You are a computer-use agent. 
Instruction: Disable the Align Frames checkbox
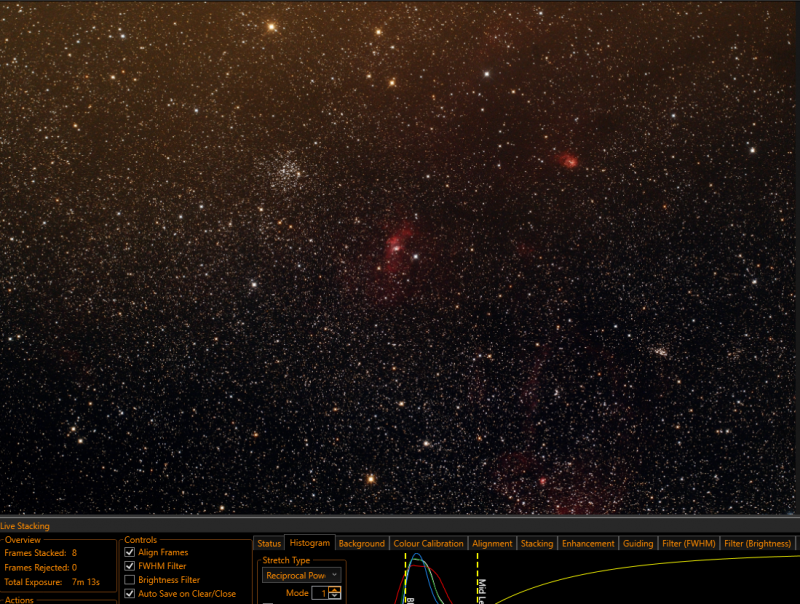[x=130, y=552]
